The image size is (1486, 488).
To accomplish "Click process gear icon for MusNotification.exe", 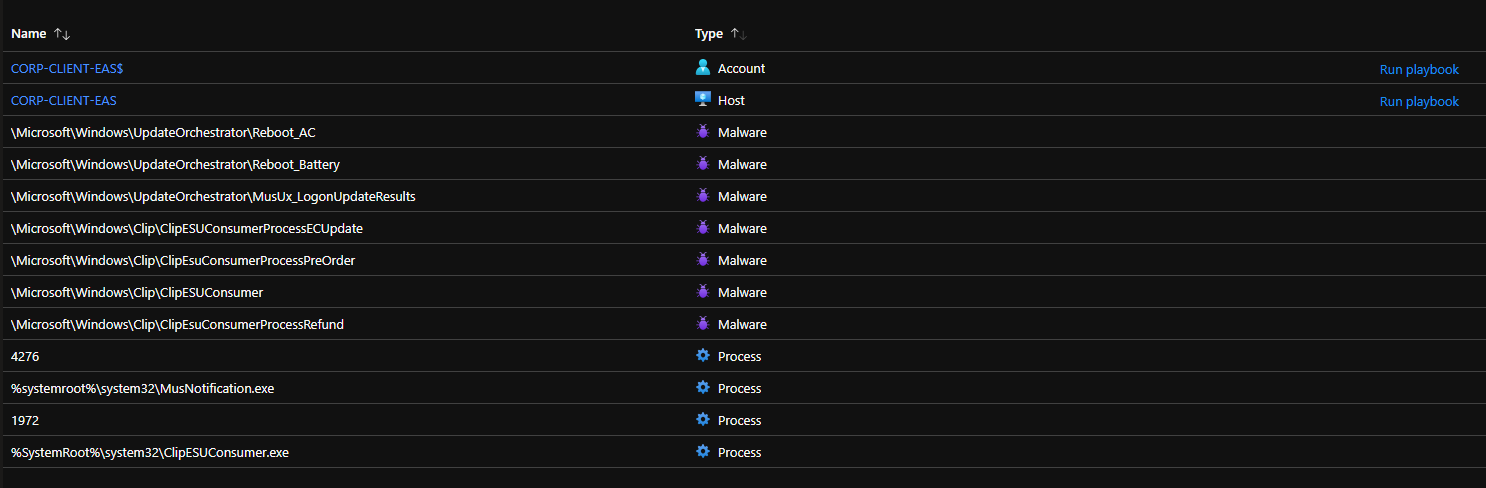I will click(x=703, y=388).
